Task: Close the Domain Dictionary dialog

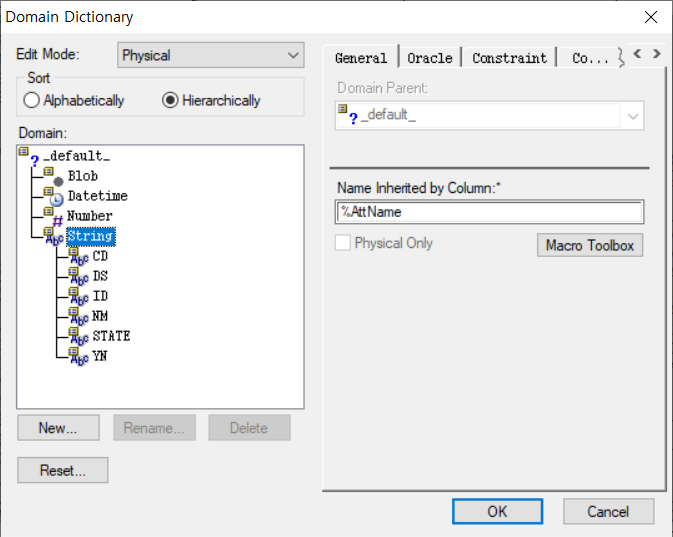Action: point(651,17)
